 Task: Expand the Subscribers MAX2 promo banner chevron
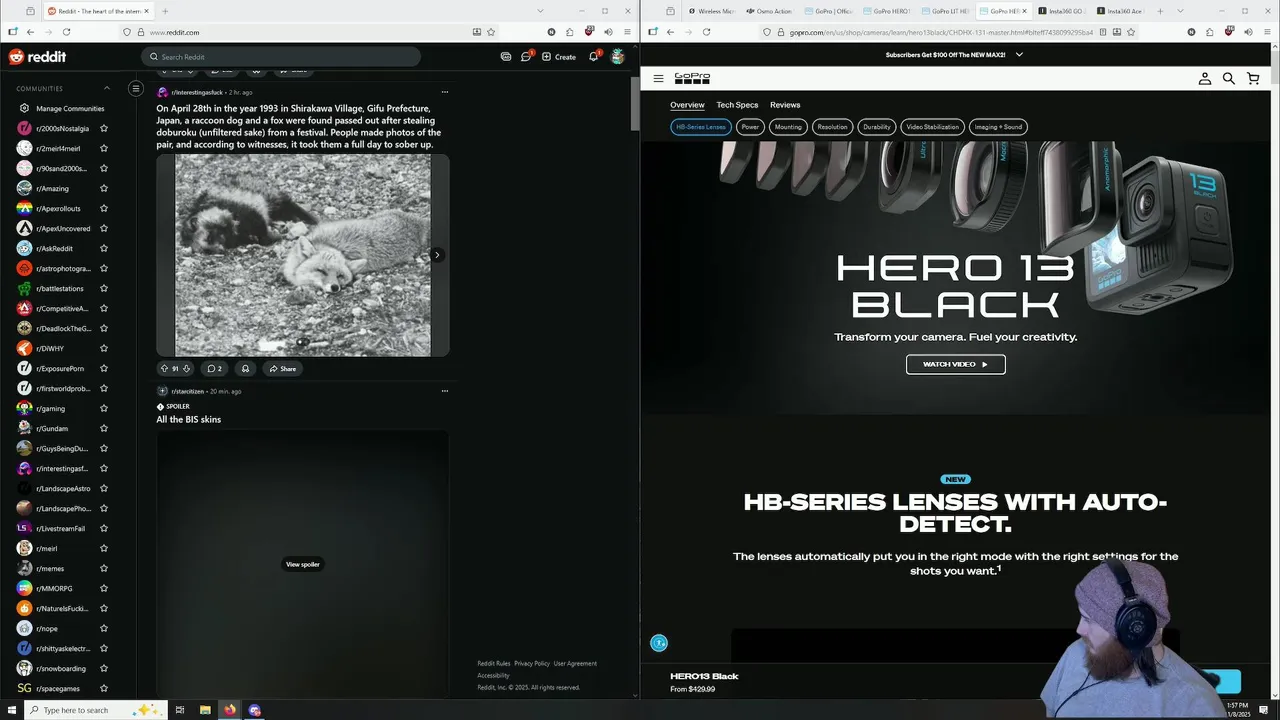1019,55
